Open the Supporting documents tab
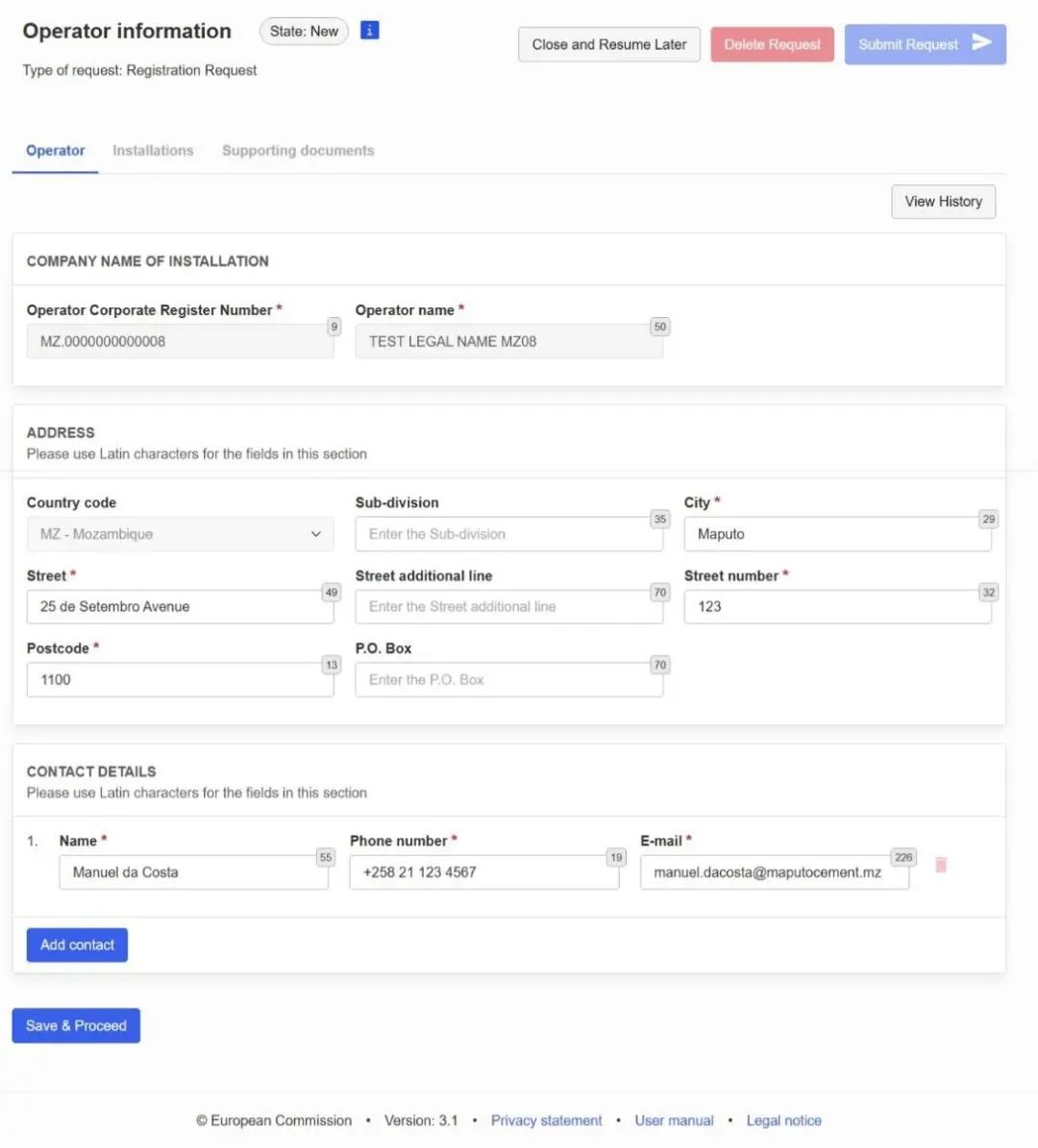This screenshot has width=1038, height=1148. (298, 151)
